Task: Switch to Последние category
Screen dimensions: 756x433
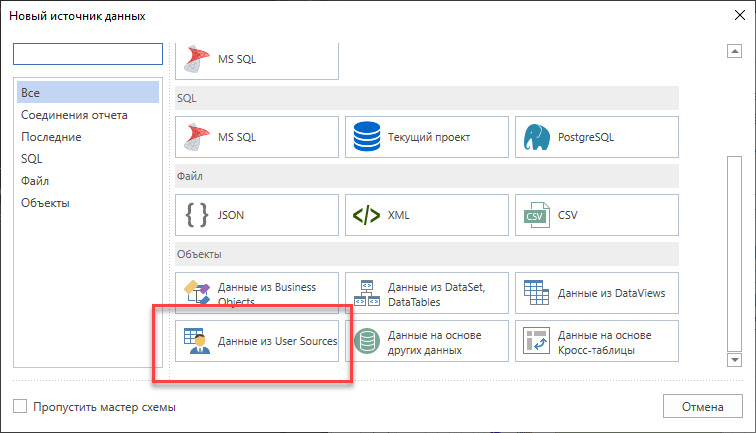Action: pos(51,137)
